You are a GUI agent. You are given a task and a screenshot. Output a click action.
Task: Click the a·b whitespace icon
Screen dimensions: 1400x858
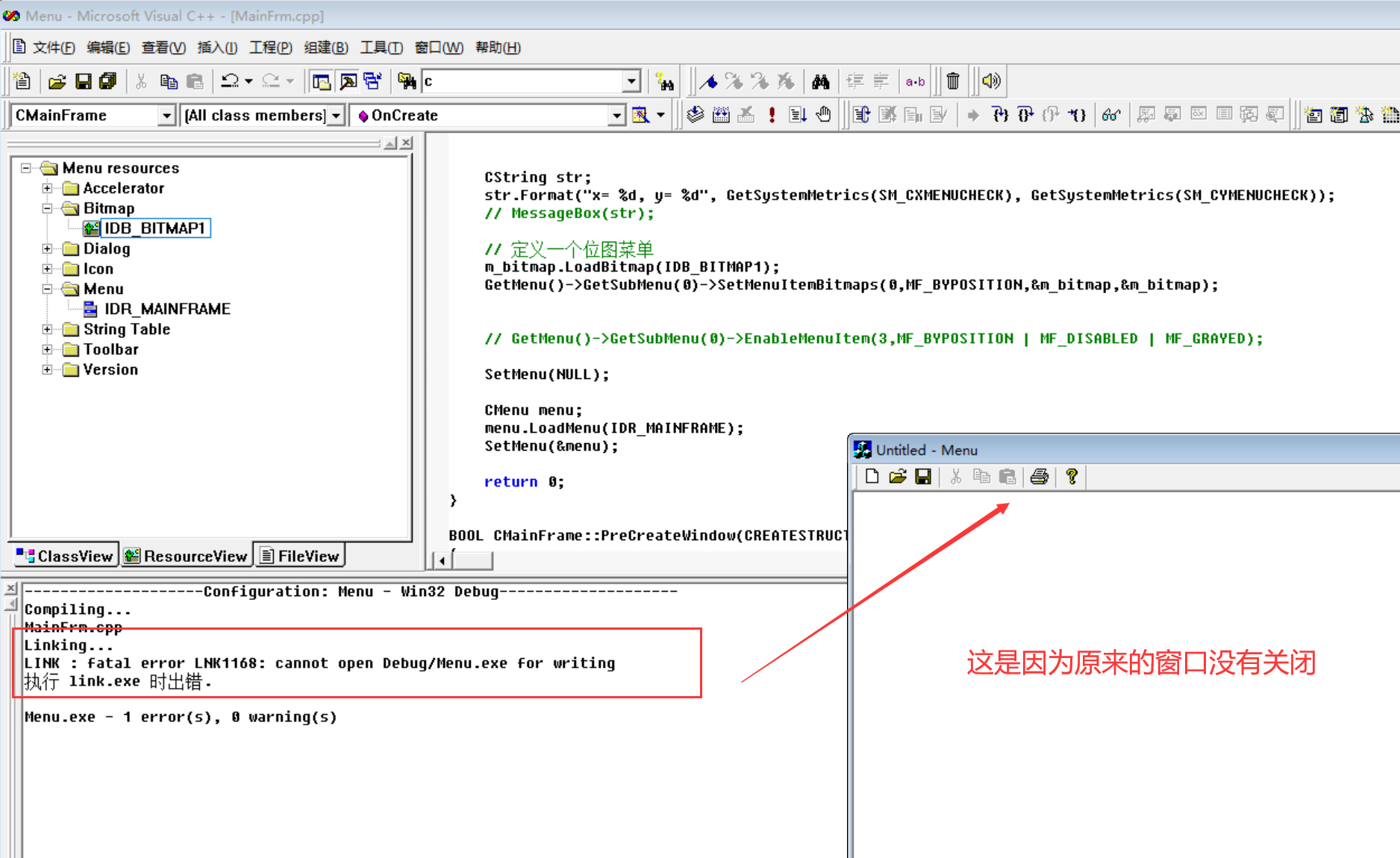(x=915, y=81)
